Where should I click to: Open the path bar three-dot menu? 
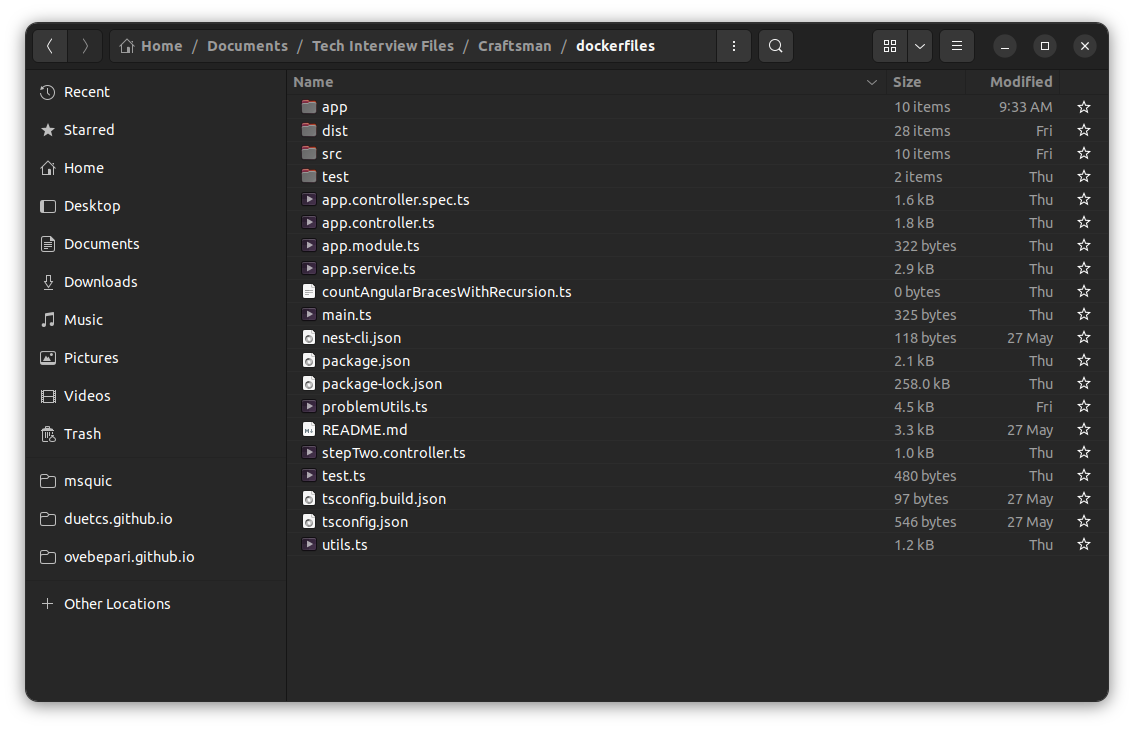point(734,46)
